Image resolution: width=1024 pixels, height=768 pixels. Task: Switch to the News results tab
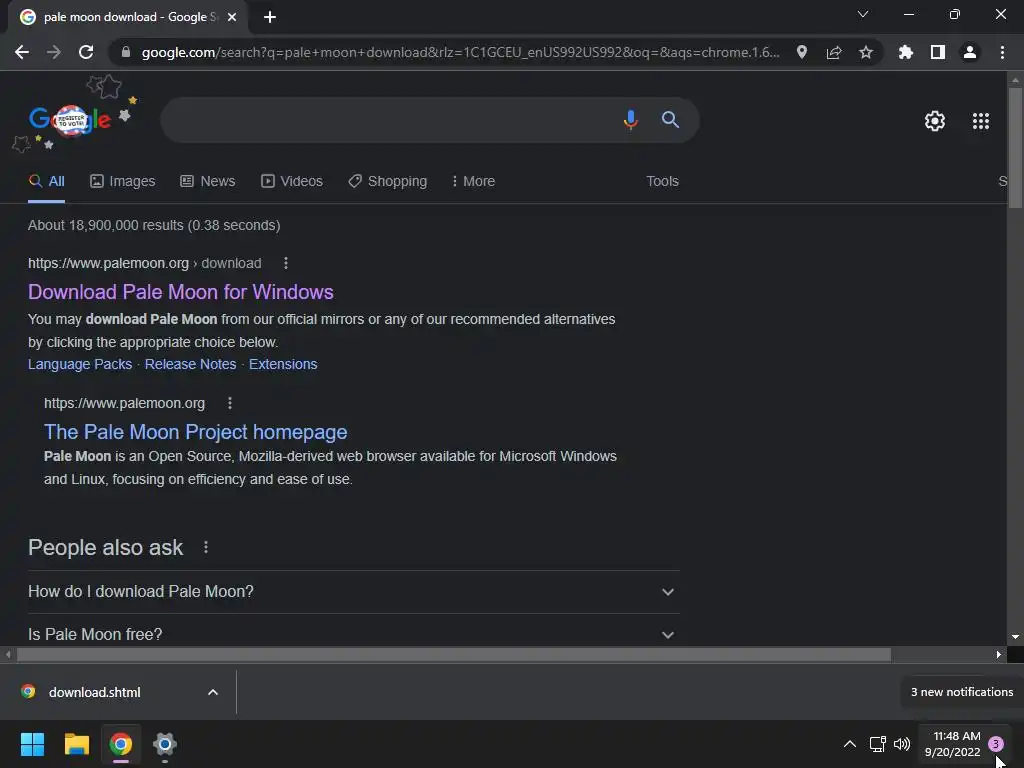[x=208, y=182]
